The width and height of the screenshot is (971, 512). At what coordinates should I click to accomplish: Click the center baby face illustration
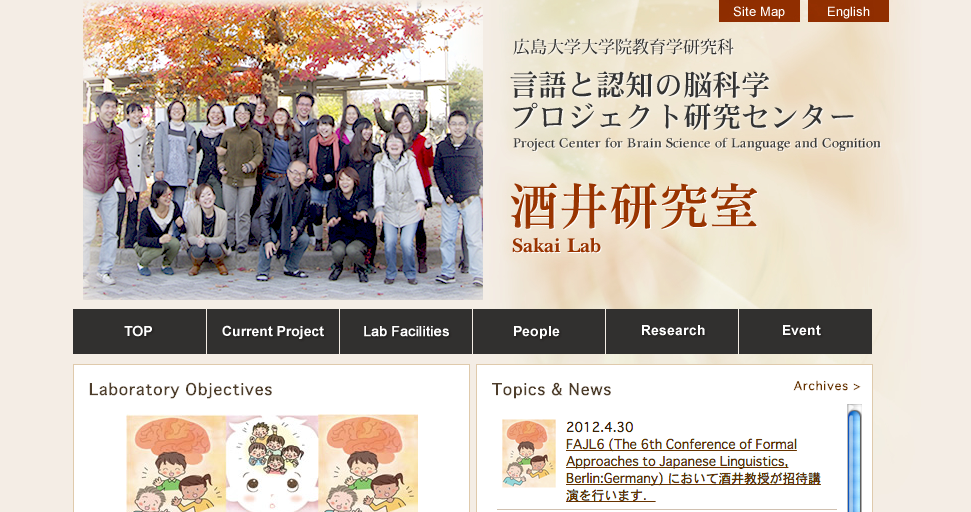click(272, 463)
